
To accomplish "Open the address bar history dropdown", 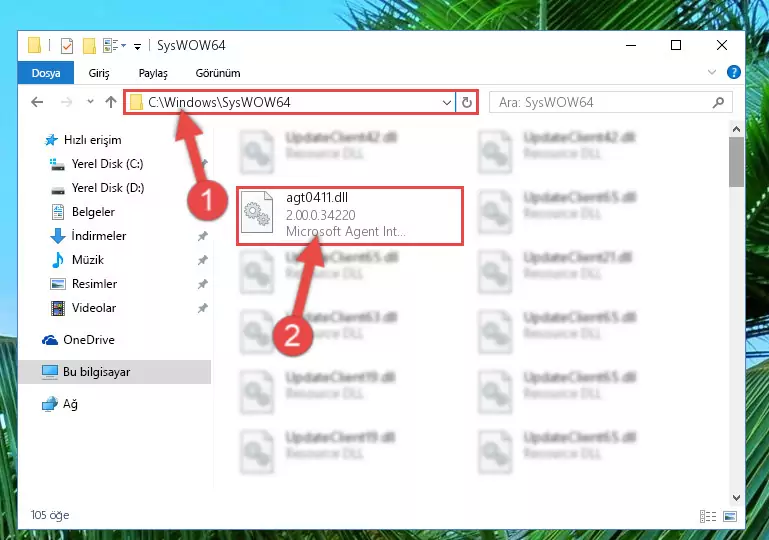I will (446, 103).
